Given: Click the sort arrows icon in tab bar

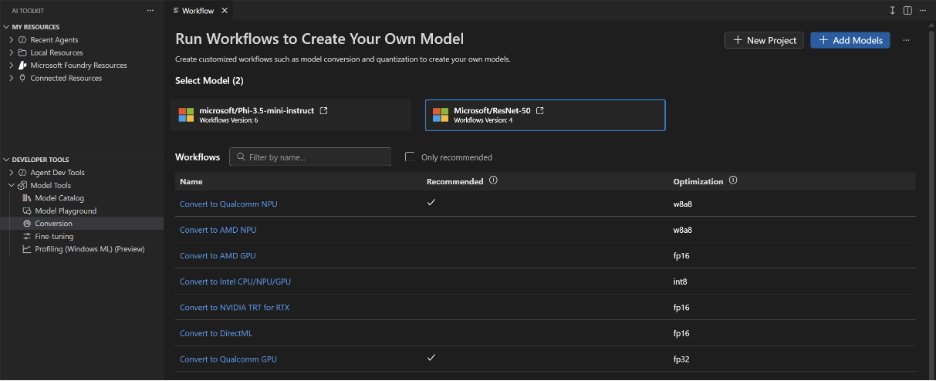Looking at the screenshot, I should [892, 10].
